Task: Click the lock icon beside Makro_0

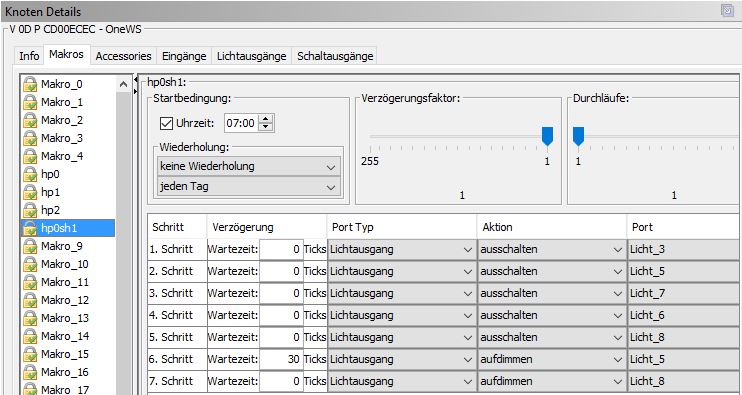Action: [30, 84]
